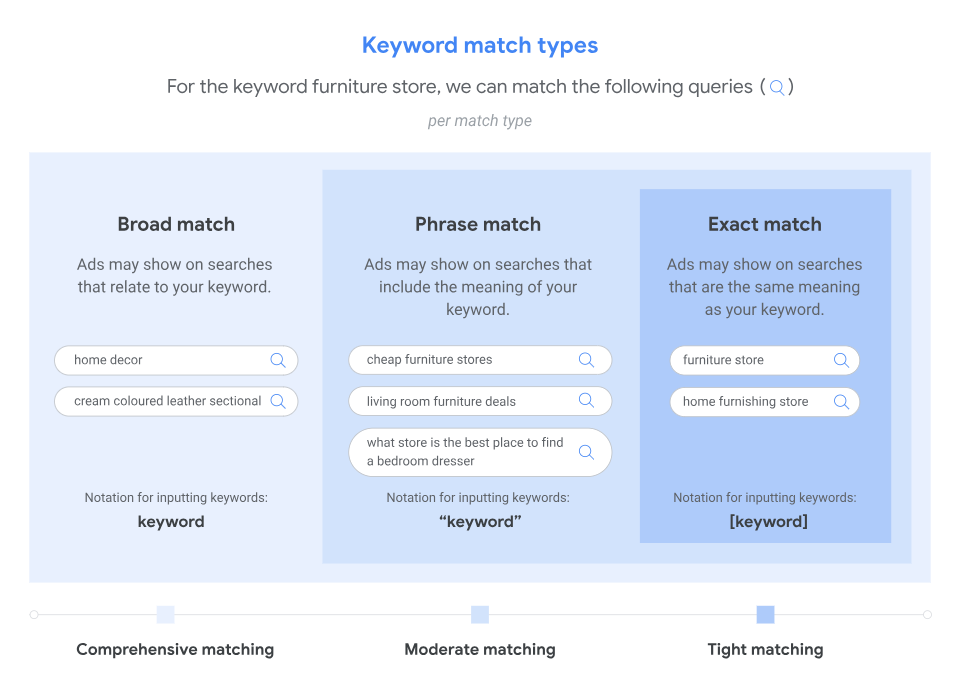
Task: Click search icon in 'bedroom dresser' query box
Action: [587, 452]
